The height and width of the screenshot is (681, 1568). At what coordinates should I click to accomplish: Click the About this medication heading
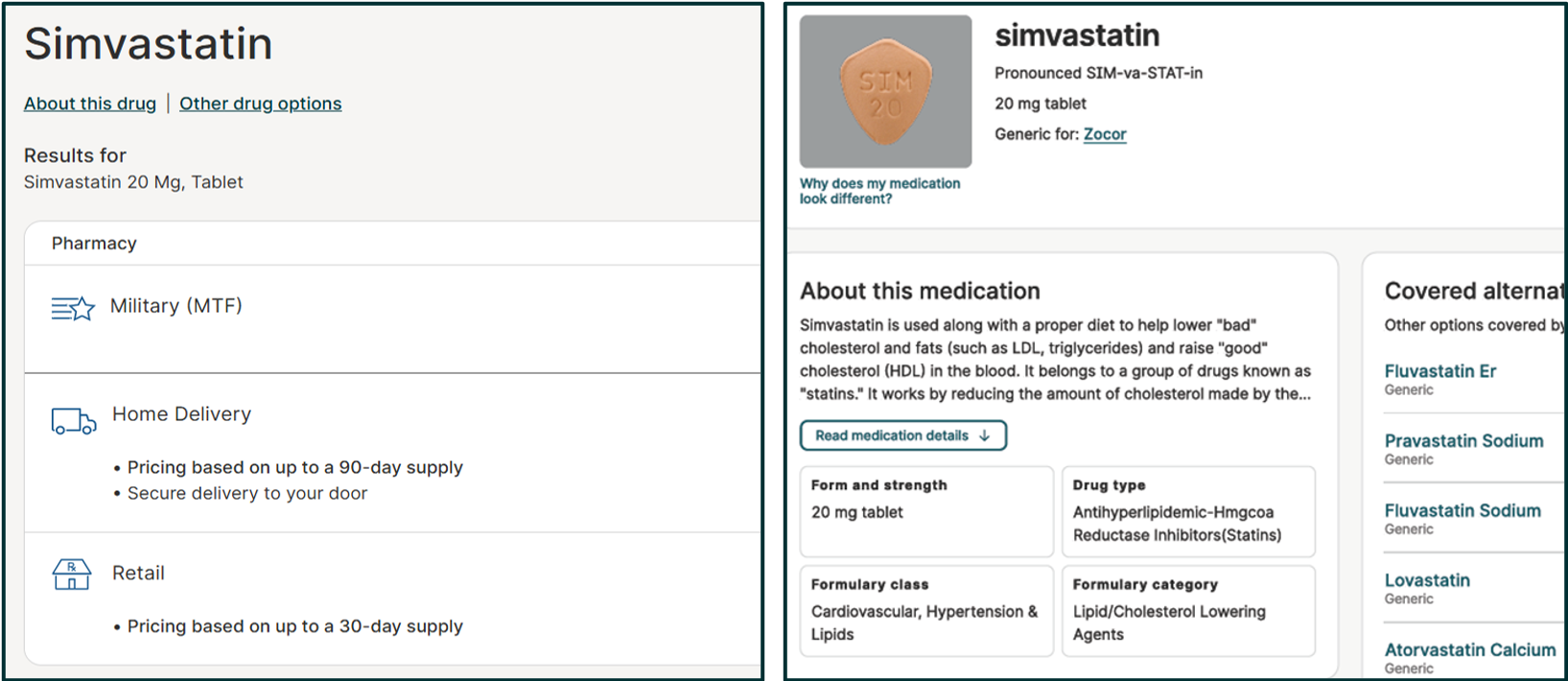(920, 292)
